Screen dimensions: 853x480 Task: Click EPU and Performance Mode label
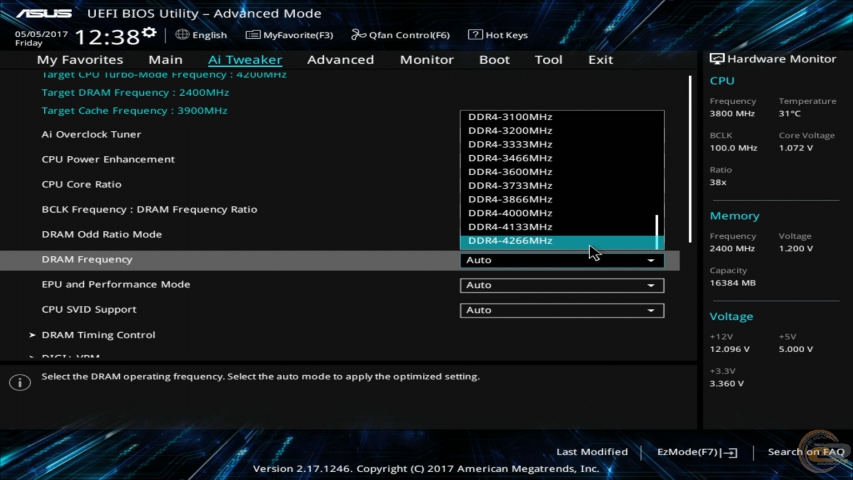point(116,285)
